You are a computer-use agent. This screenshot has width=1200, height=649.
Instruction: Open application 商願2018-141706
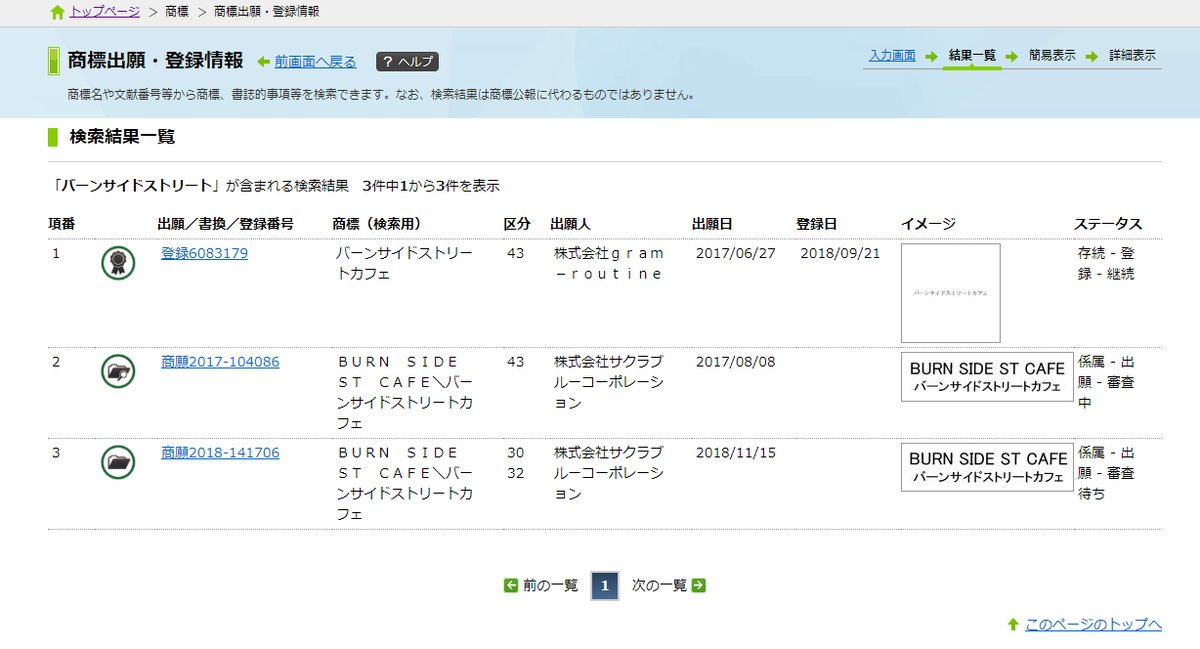click(x=220, y=453)
